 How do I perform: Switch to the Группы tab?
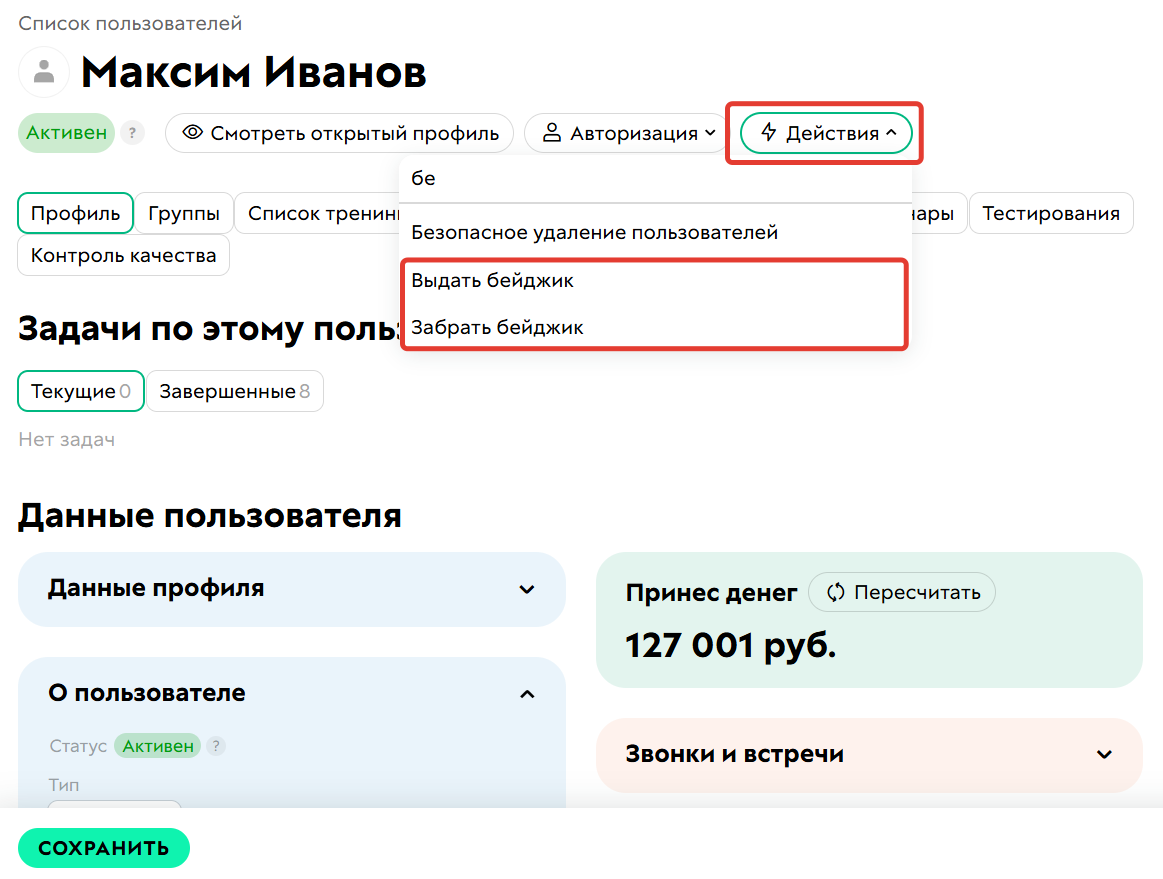click(x=183, y=213)
